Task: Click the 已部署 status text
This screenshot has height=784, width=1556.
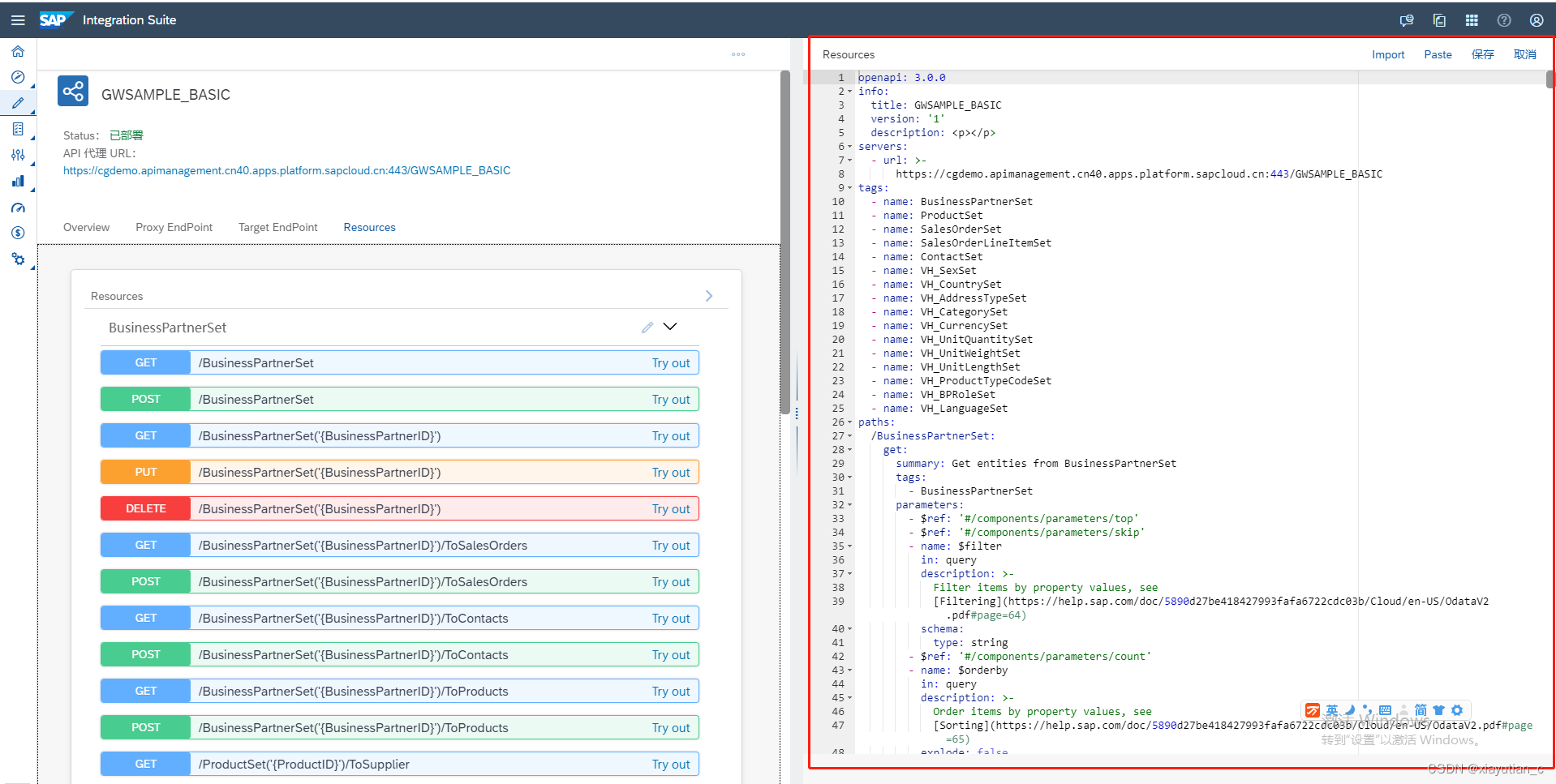Action: 127,135
